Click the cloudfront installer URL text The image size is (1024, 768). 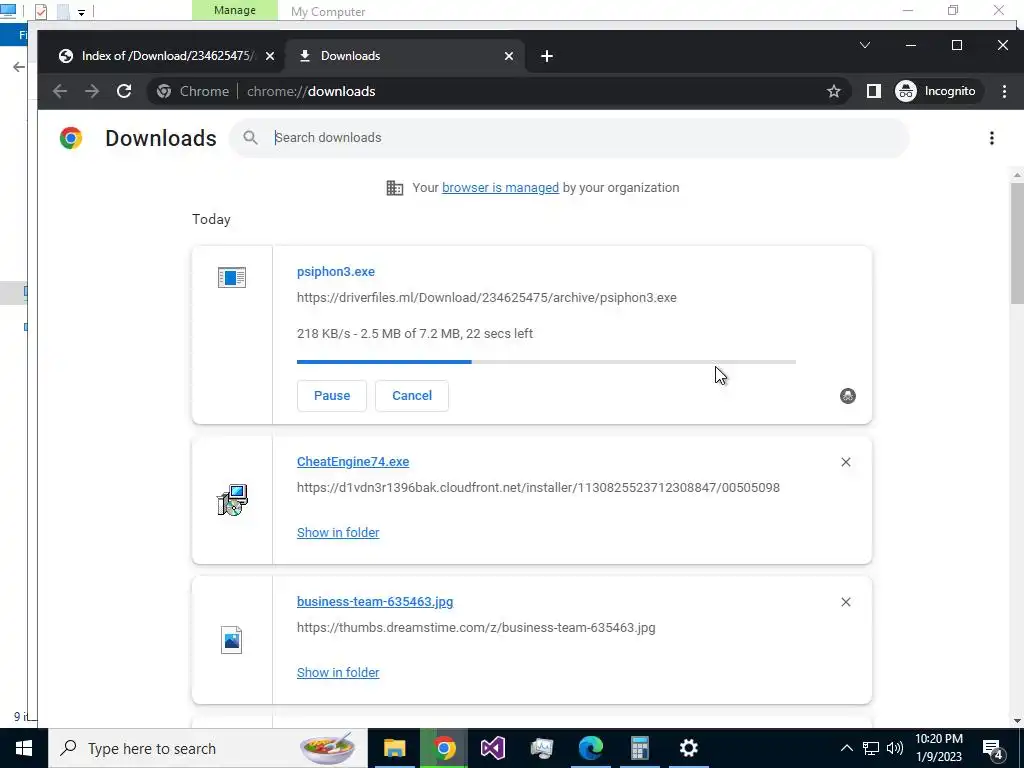coord(538,488)
